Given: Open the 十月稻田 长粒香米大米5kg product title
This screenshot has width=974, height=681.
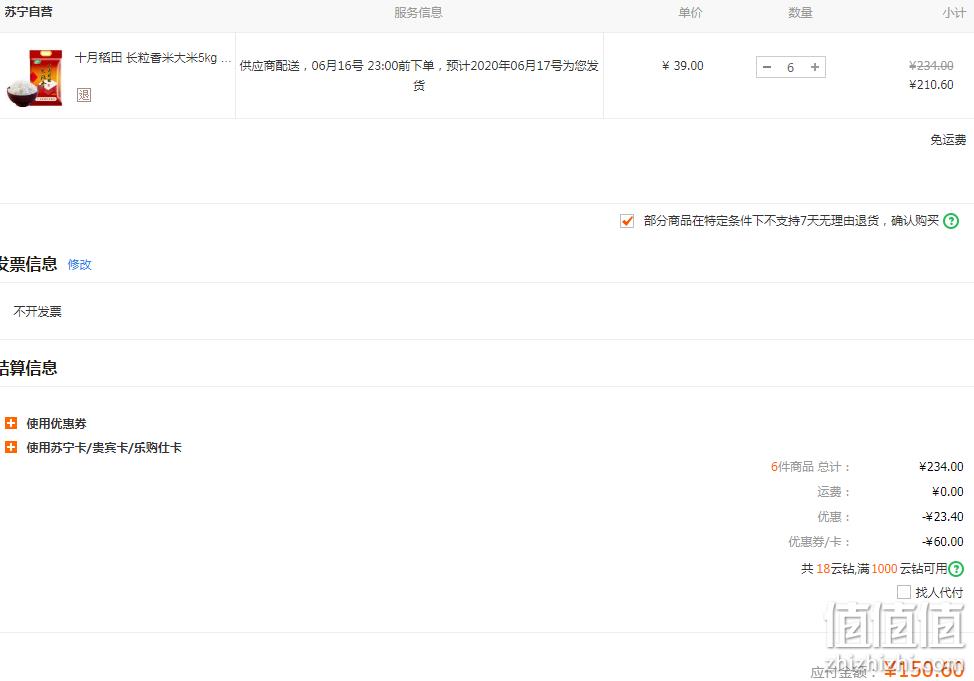Looking at the screenshot, I should point(153,58).
